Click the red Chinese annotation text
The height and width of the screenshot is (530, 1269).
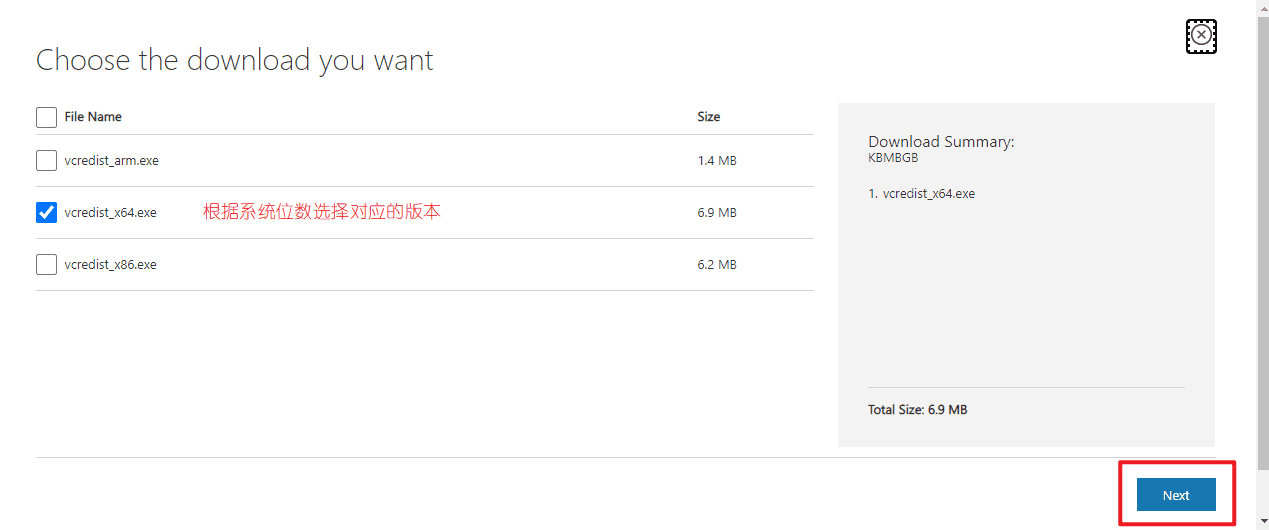[x=322, y=212]
